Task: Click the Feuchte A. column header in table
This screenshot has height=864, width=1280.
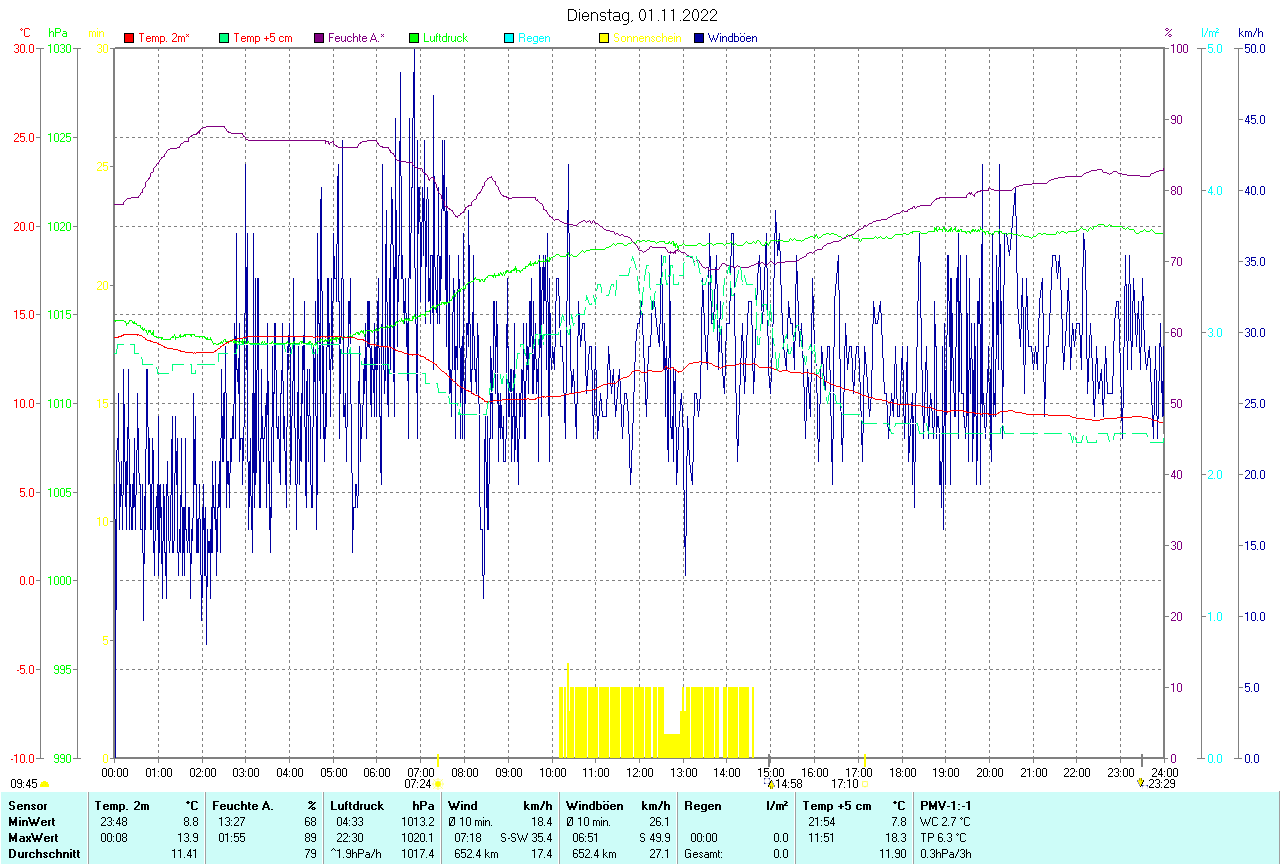Action: click(243, 805)
